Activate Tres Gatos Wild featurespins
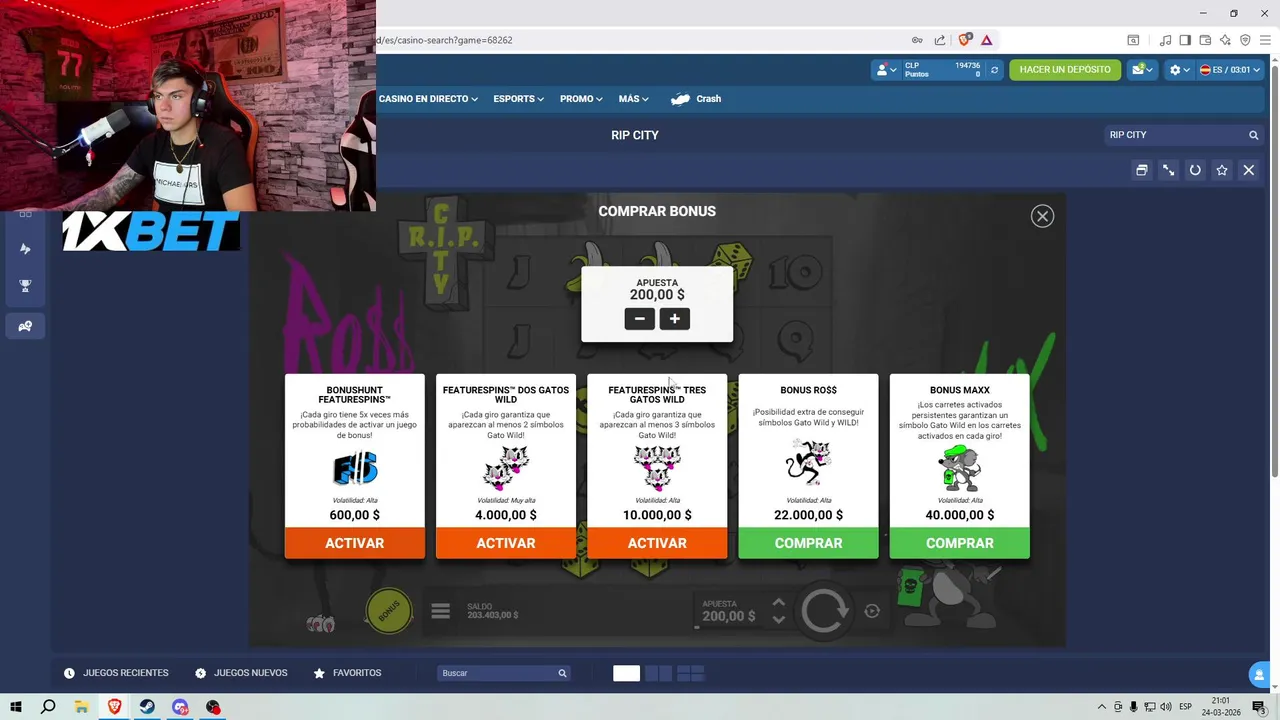This screenshot has width=1280, height=720. pyautogui.click(x=657, y=543)
